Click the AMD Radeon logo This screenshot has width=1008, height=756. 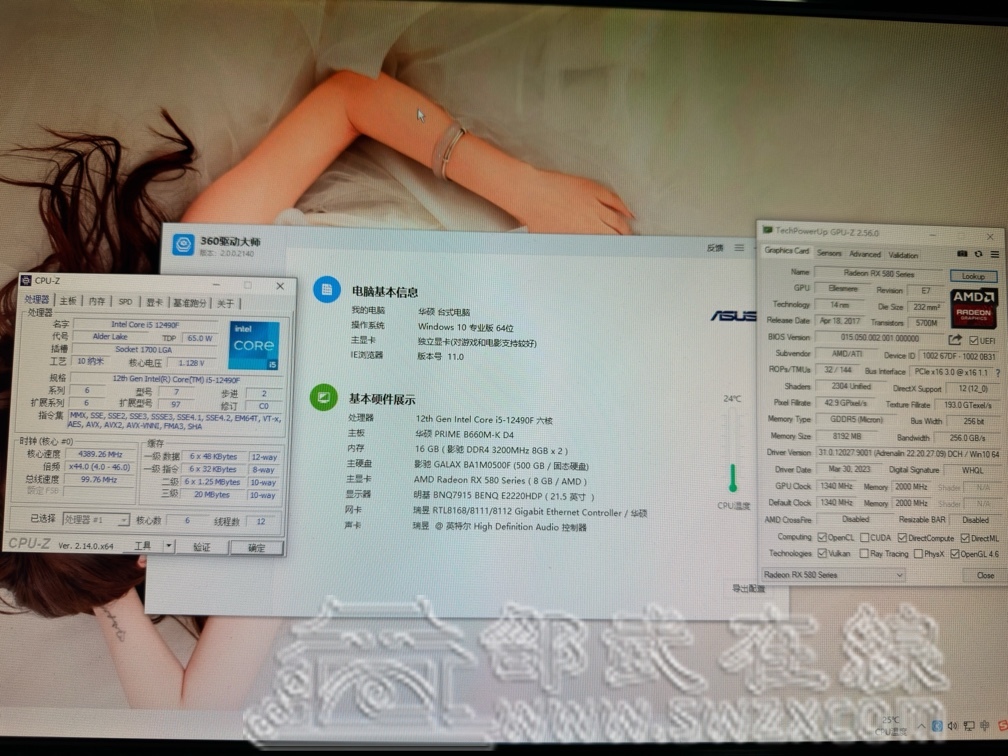pos(973,308)
